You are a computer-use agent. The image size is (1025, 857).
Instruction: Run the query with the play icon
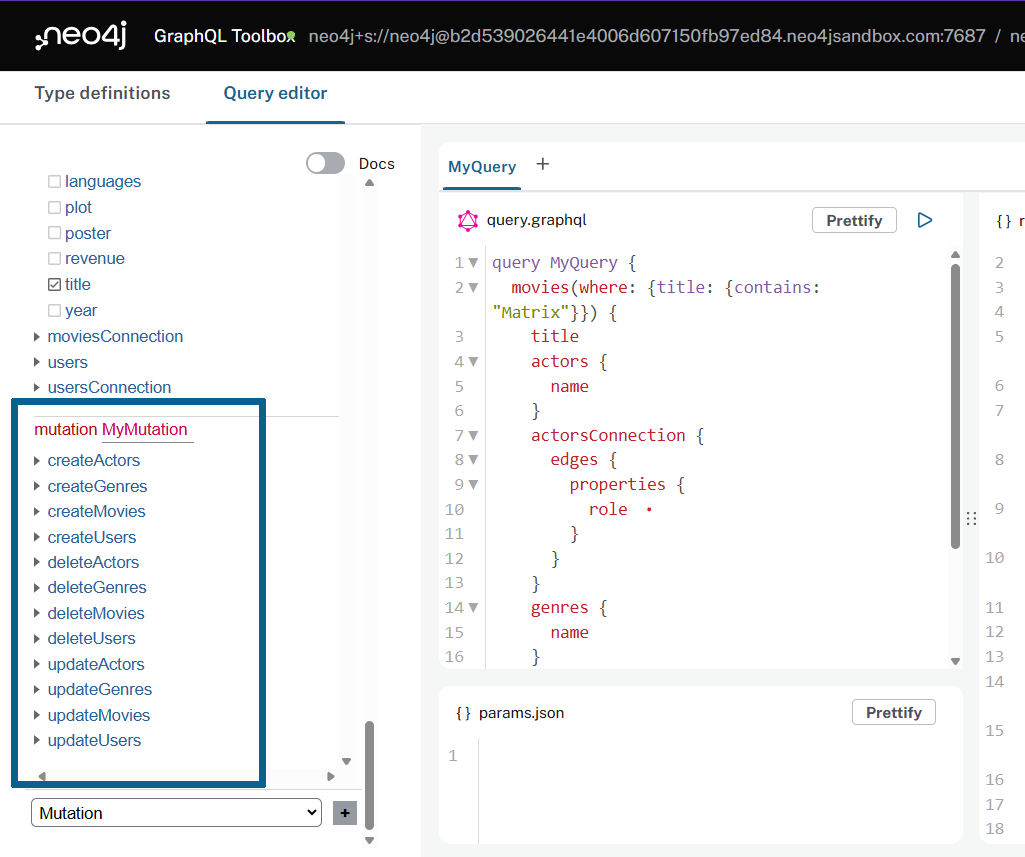(924, 220)
